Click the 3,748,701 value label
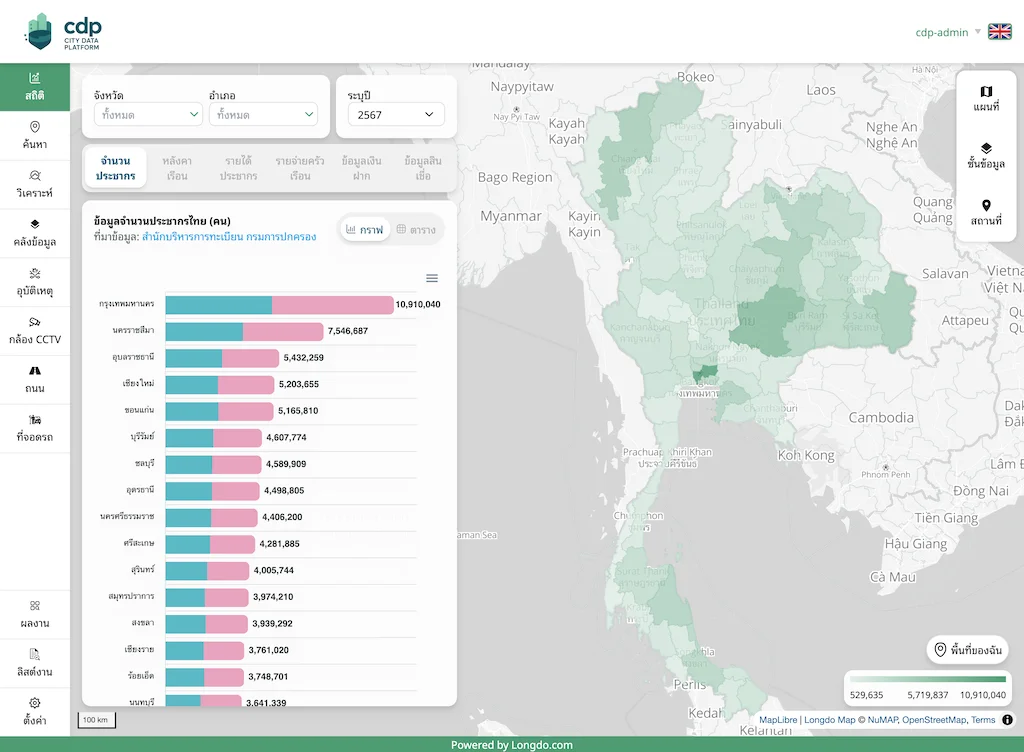The width and height of the screenshot is (1024, 752). point(268,677)
